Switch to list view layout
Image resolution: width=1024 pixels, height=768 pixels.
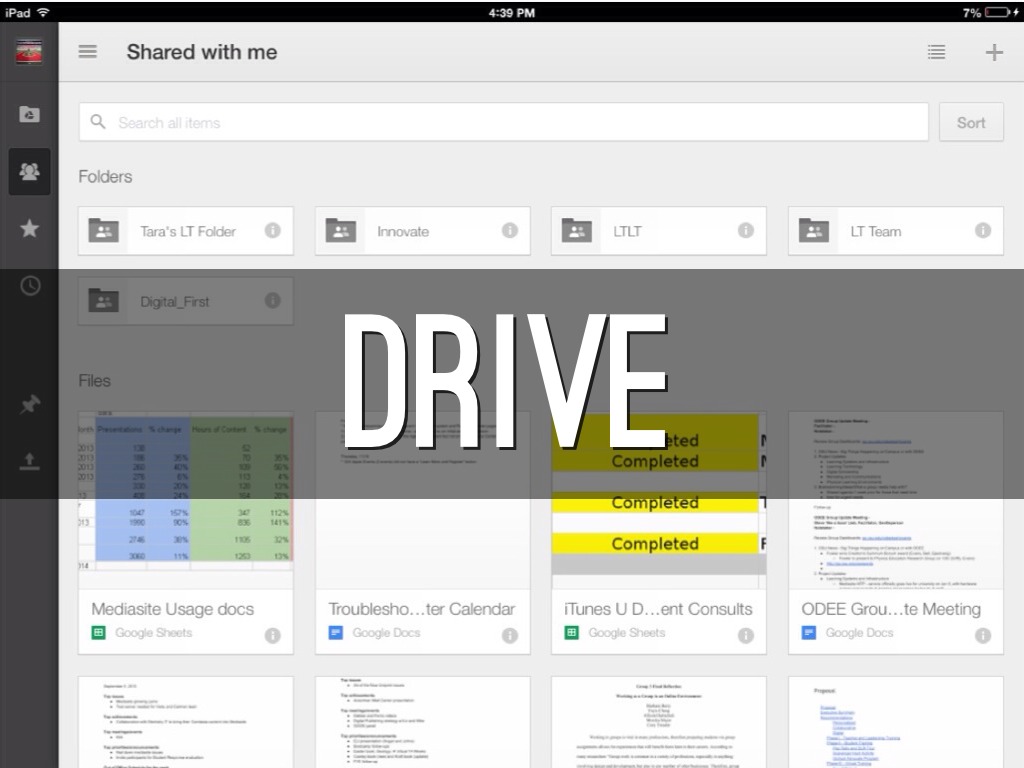tap(936, 52)
